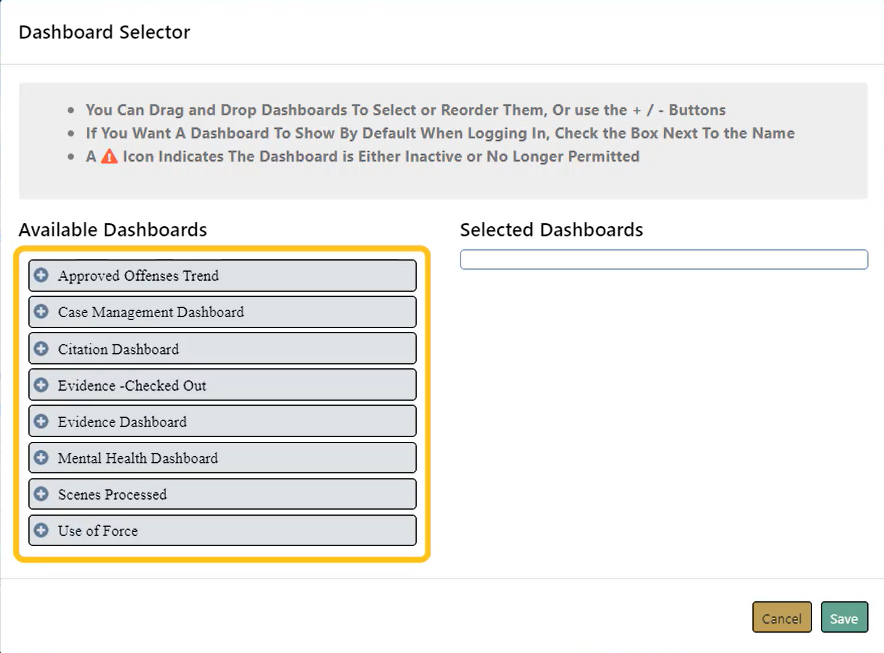Screen dimensions: 884x653
Task: Click plus icon next to Citation Dashboard
Action: (41, 349)
